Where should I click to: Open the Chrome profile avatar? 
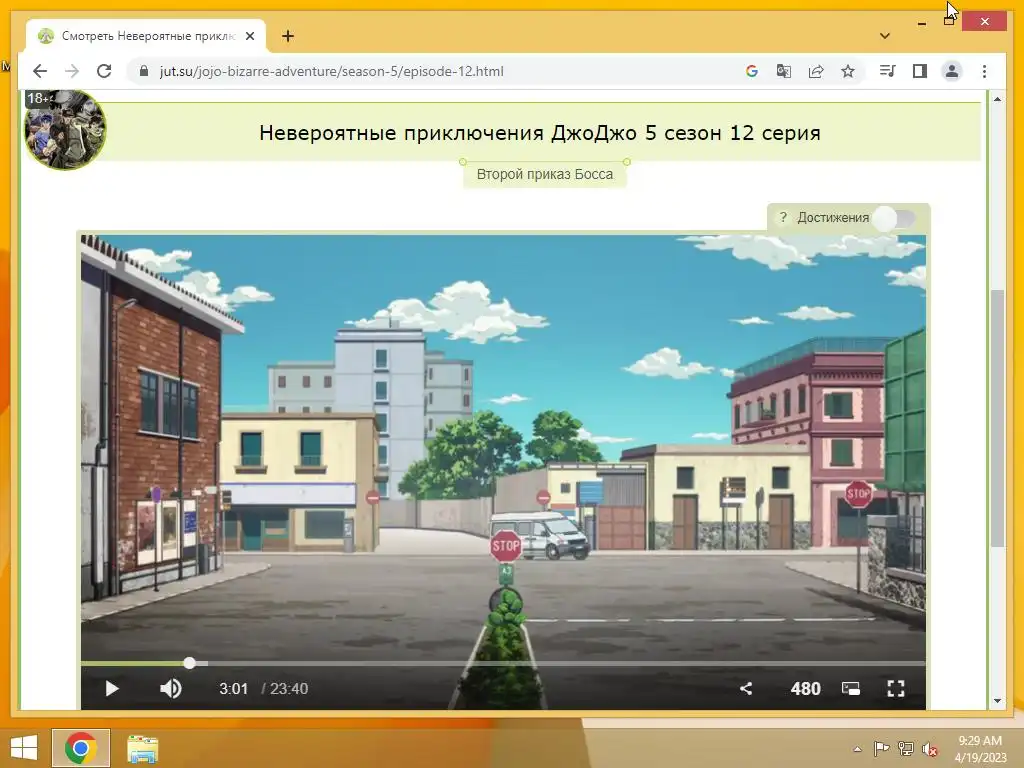coord(952,71)
